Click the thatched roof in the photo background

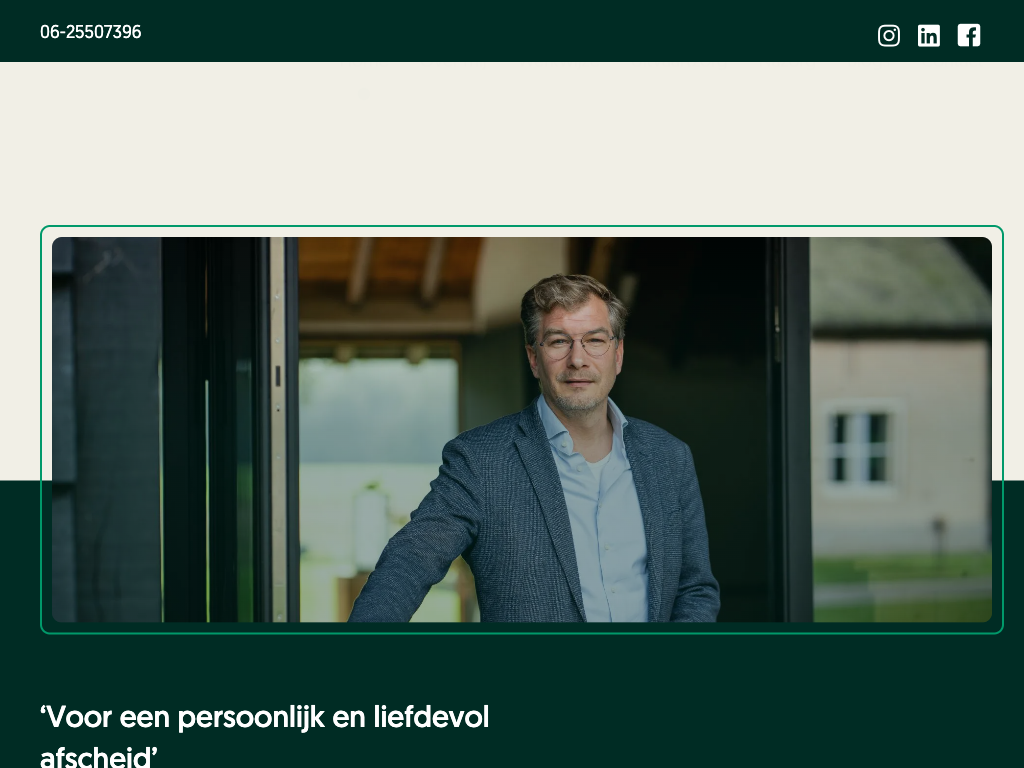coord(900,284)
